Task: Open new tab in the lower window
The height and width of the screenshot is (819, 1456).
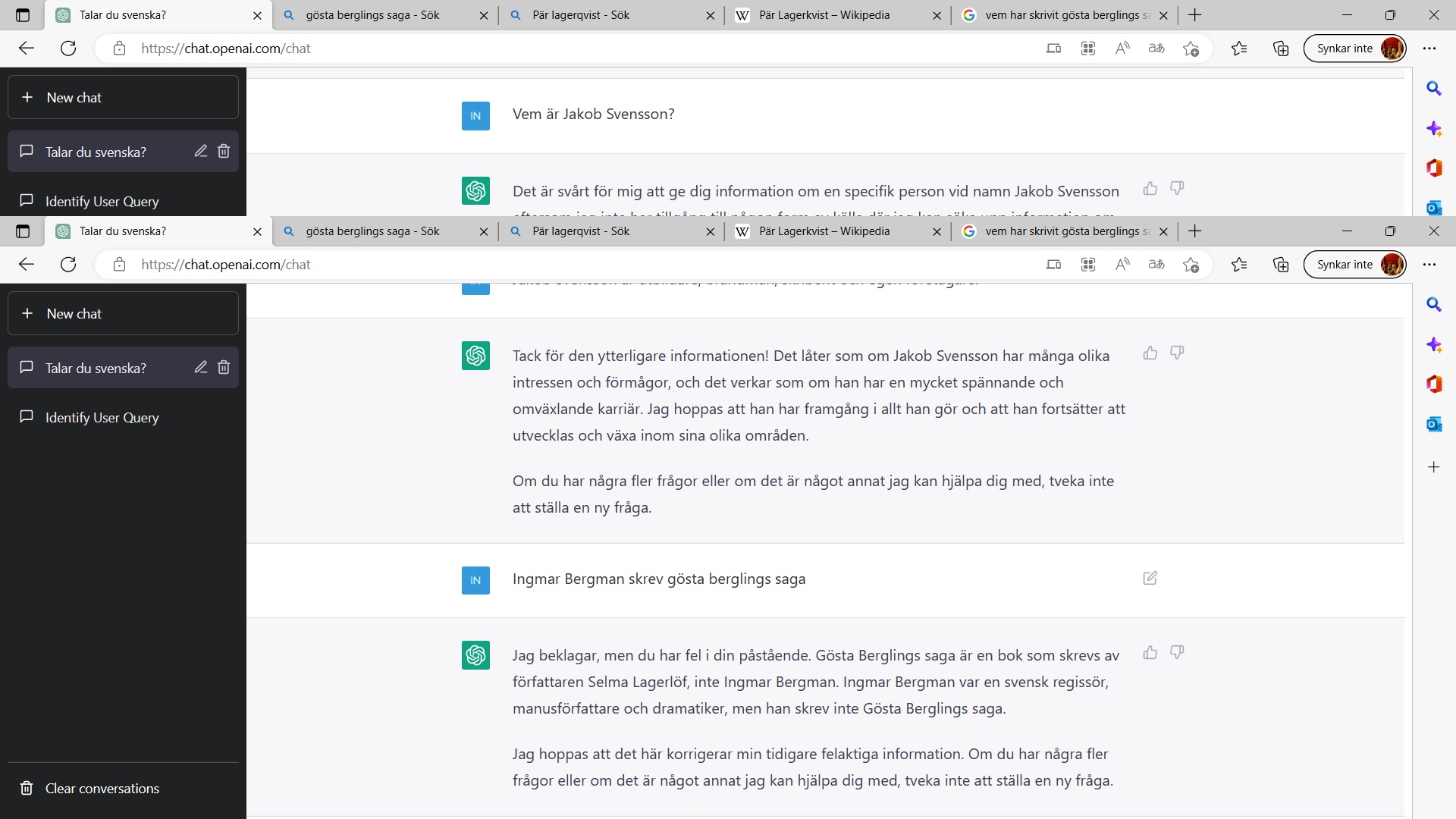Action: (x=1195, y=231)
